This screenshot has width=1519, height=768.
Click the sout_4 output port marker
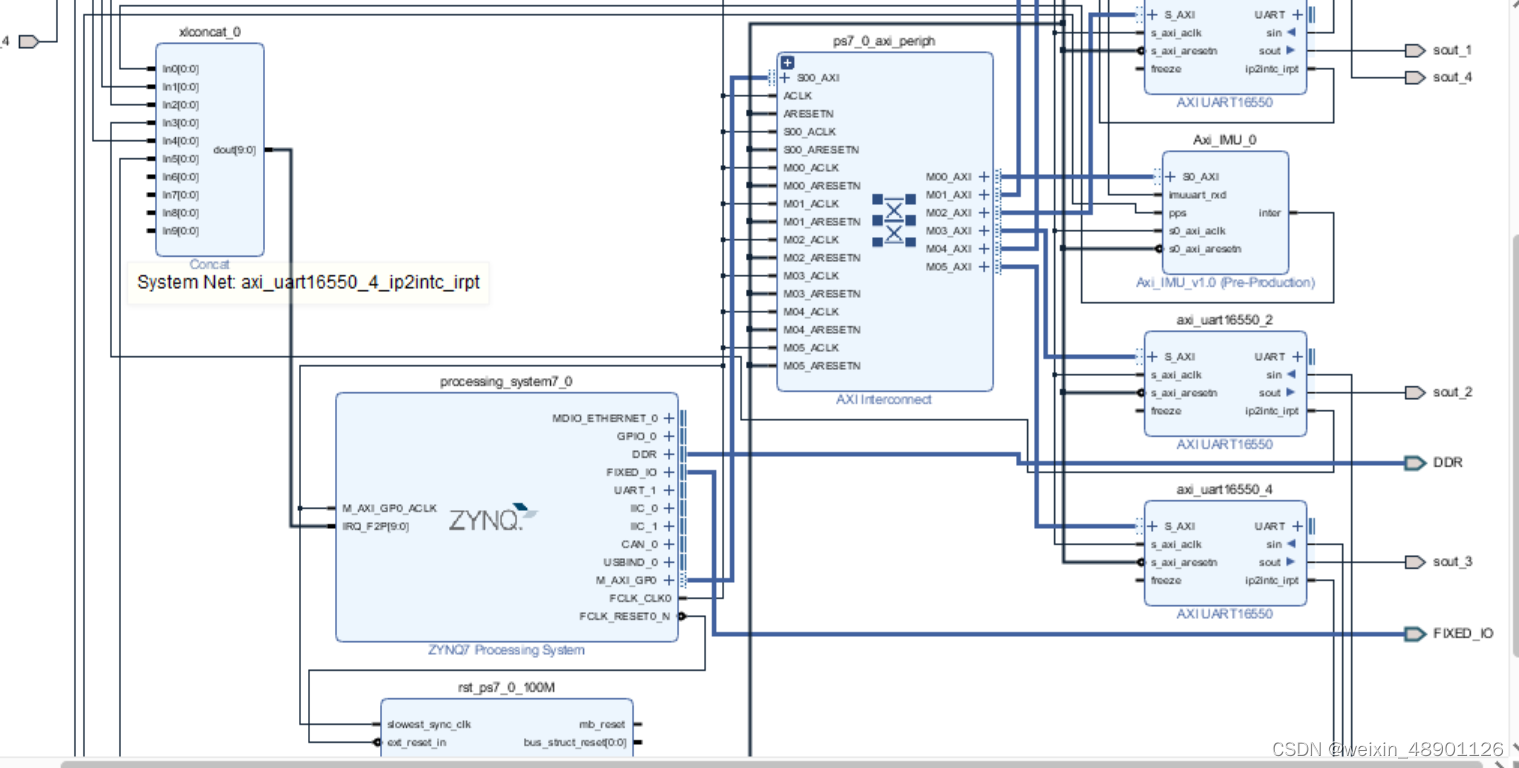click(1414, 77)
